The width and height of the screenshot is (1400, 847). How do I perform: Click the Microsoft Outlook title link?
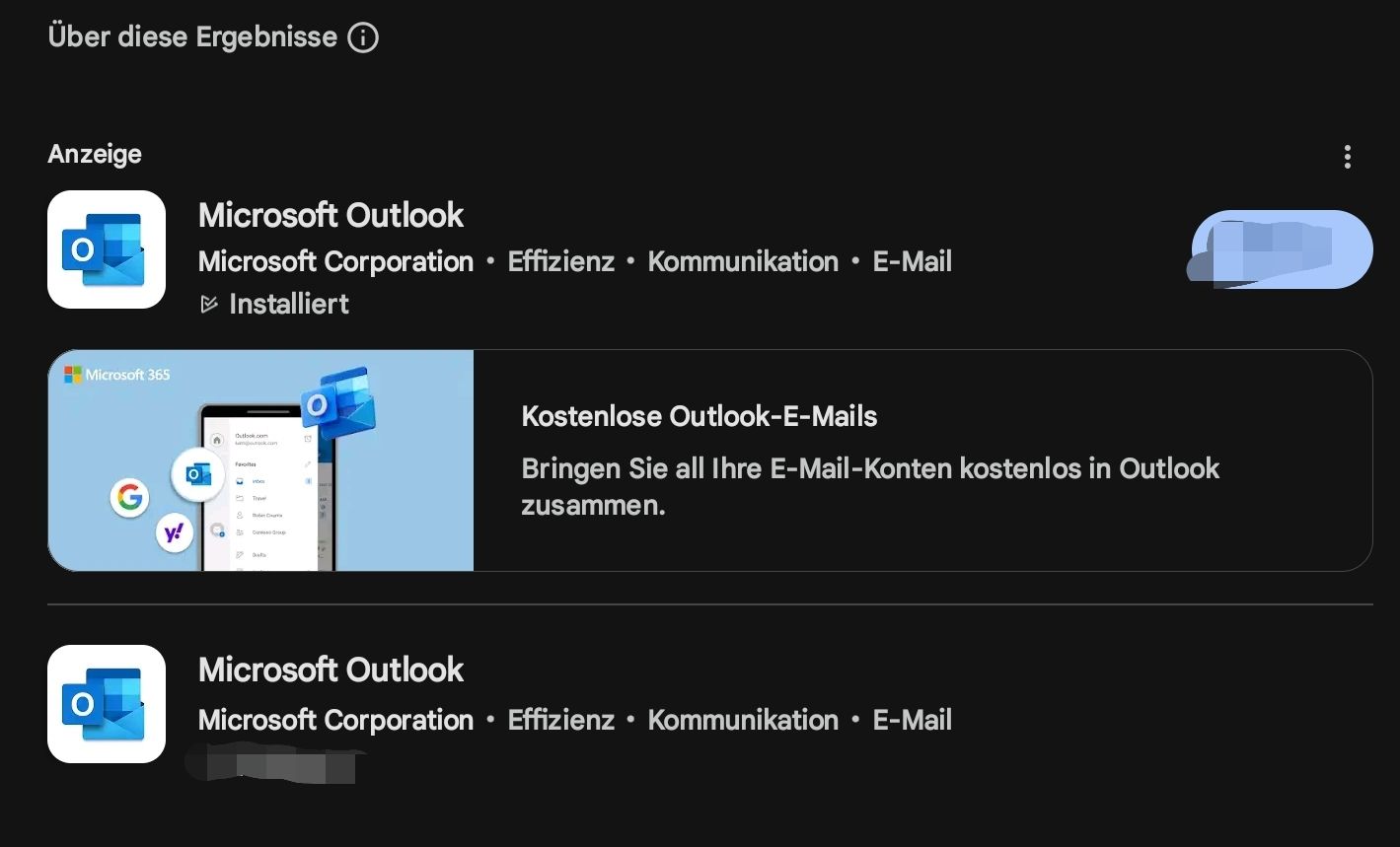tap(331, 215)
